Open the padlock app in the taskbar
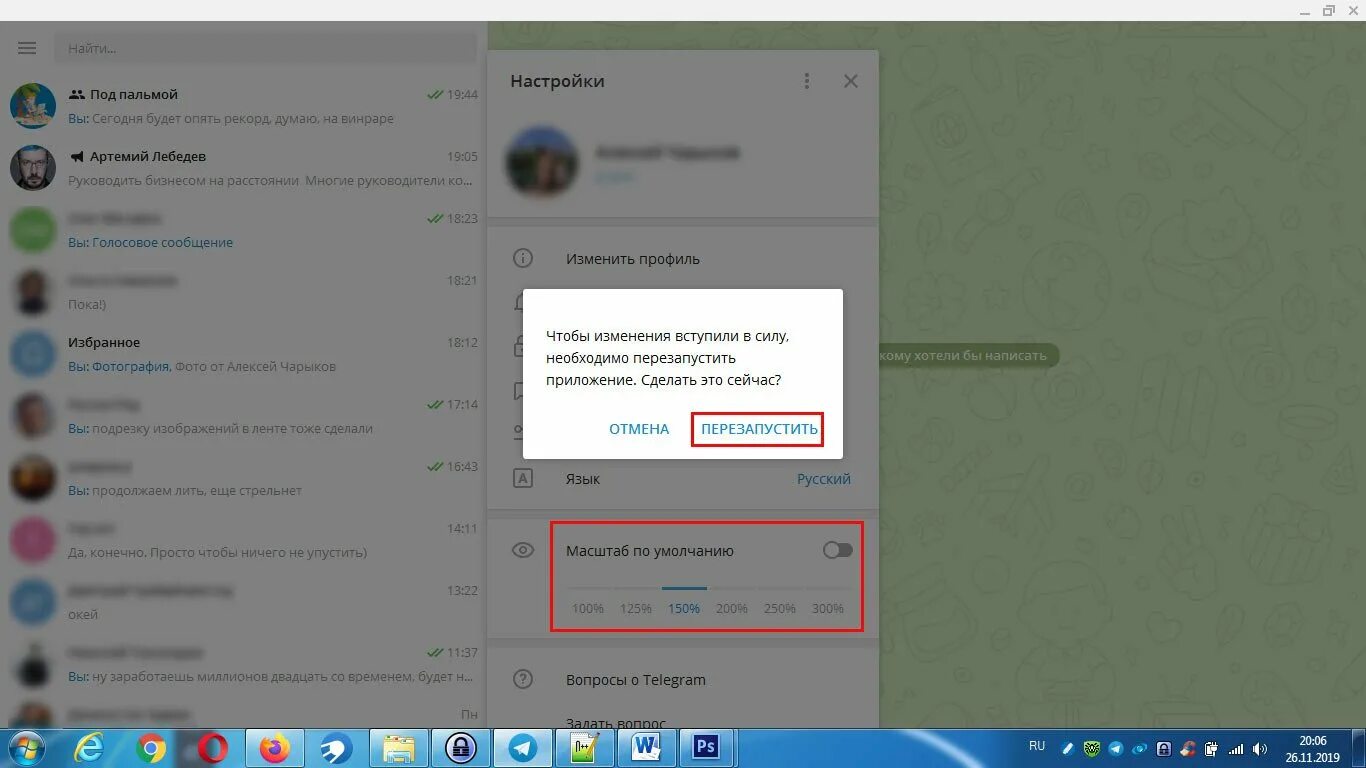This screenshot has width=1366, height=768. (x=460, y=748)
